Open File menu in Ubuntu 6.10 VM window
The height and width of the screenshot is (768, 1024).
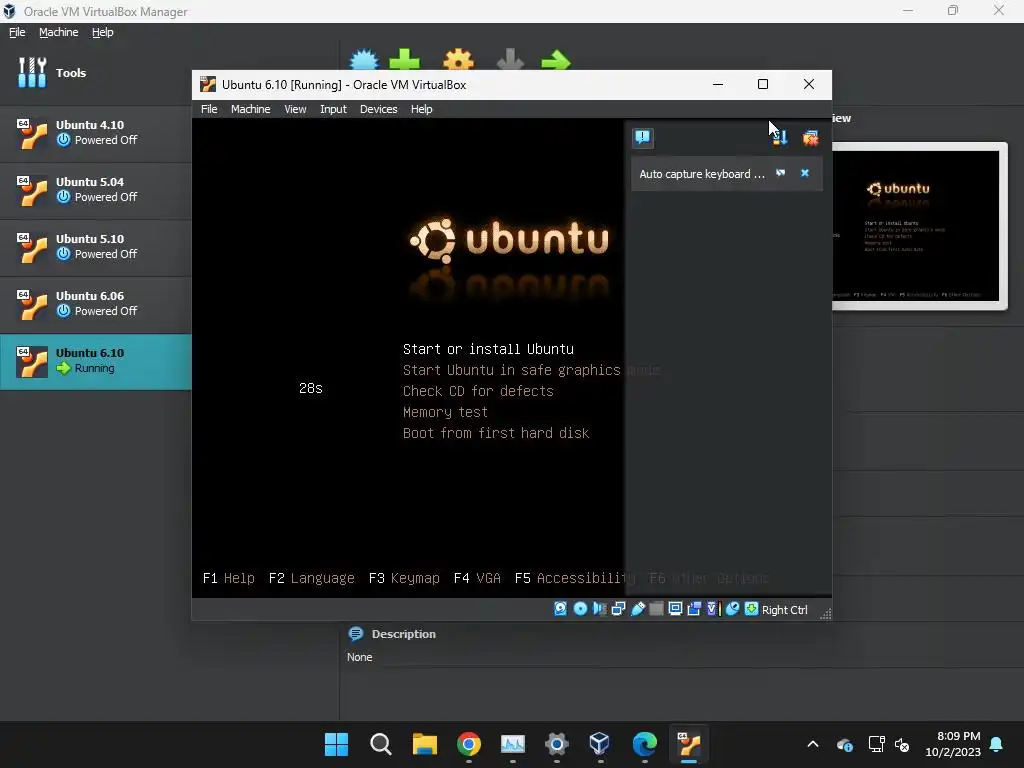(x=209, y=109)
